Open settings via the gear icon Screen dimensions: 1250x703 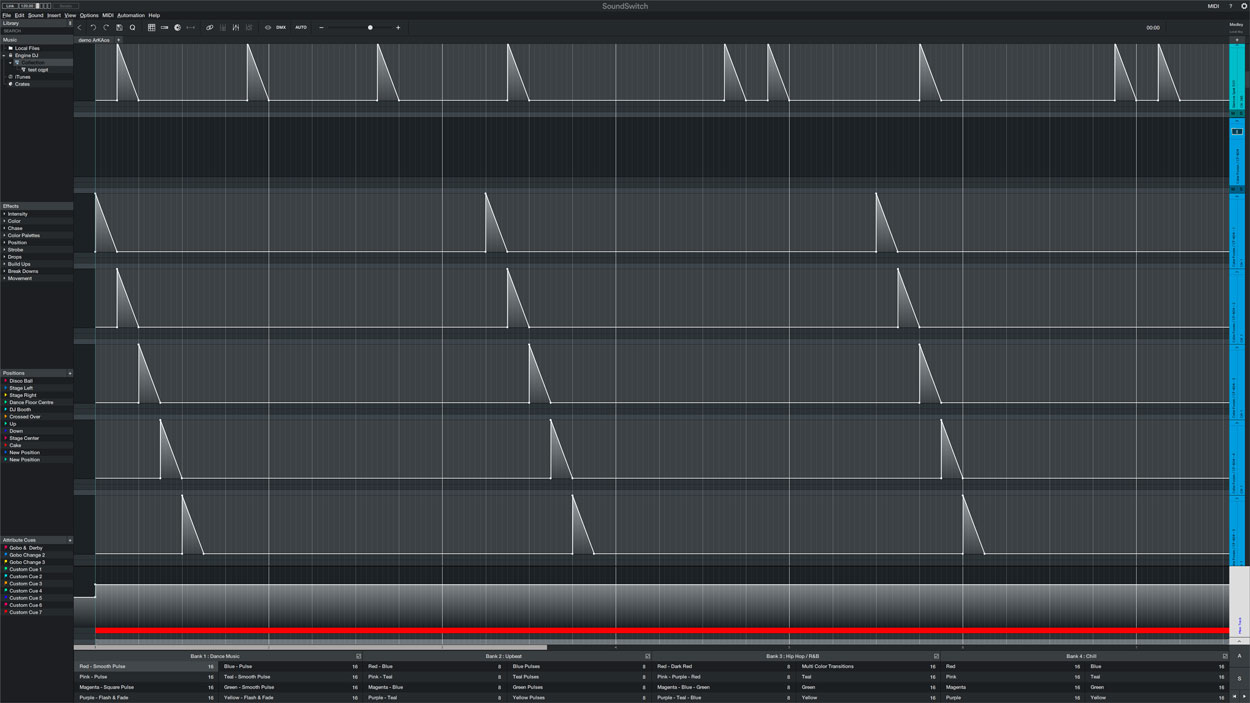[1244, 6]
